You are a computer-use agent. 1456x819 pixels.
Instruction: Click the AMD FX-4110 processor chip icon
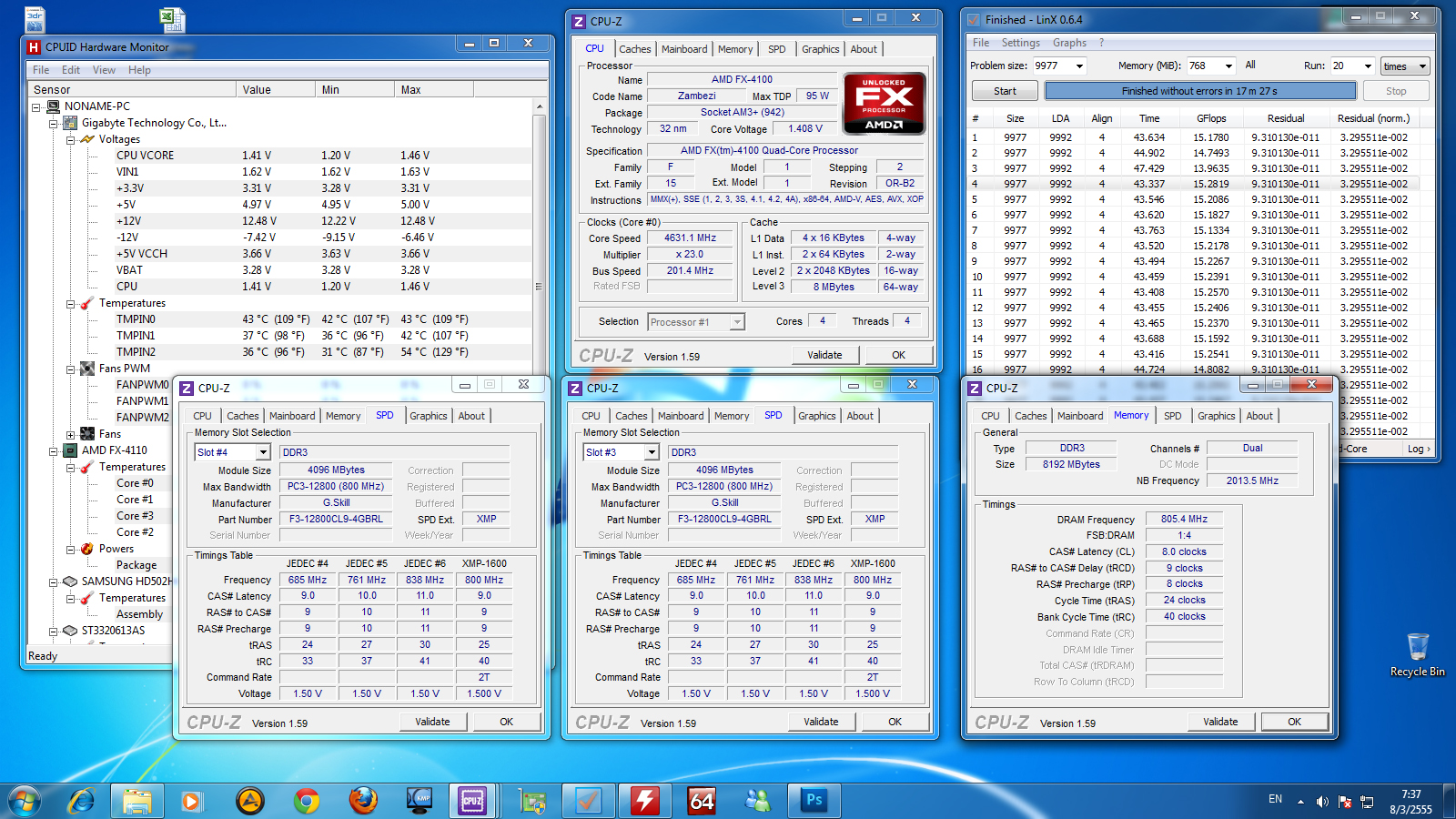point(70,450)
